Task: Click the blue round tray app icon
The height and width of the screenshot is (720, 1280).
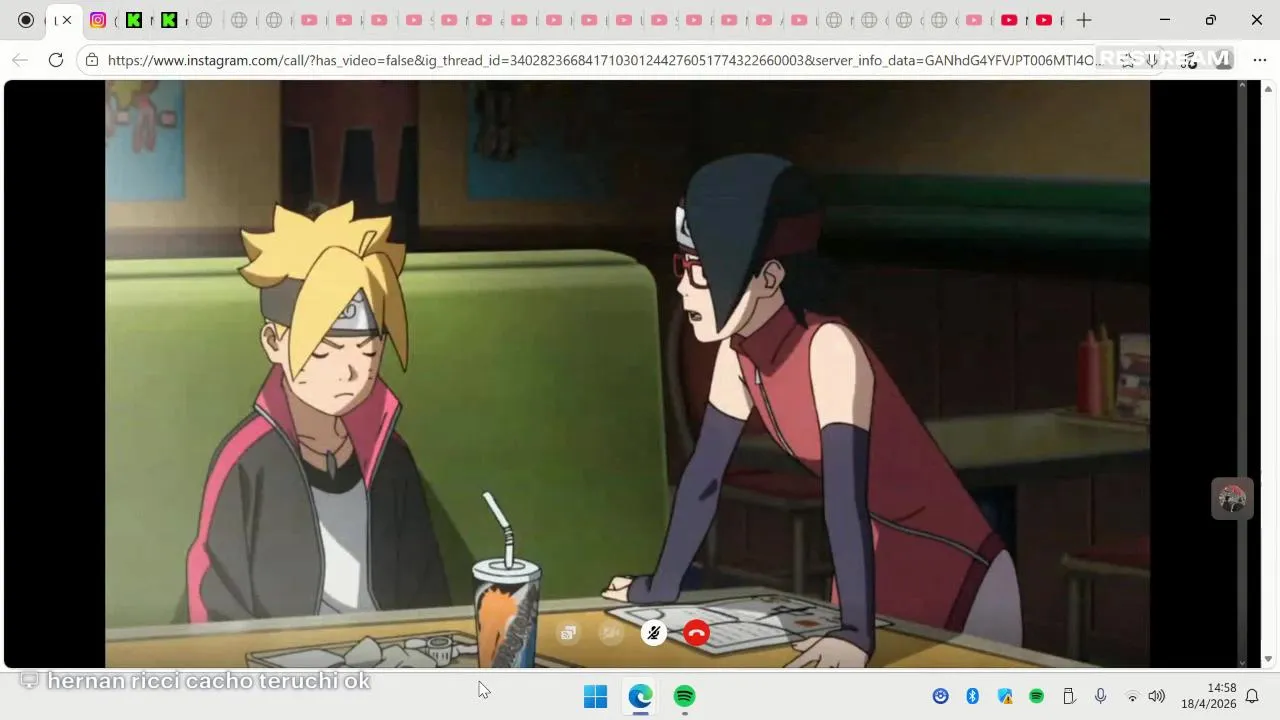Action: click(940, 696)
